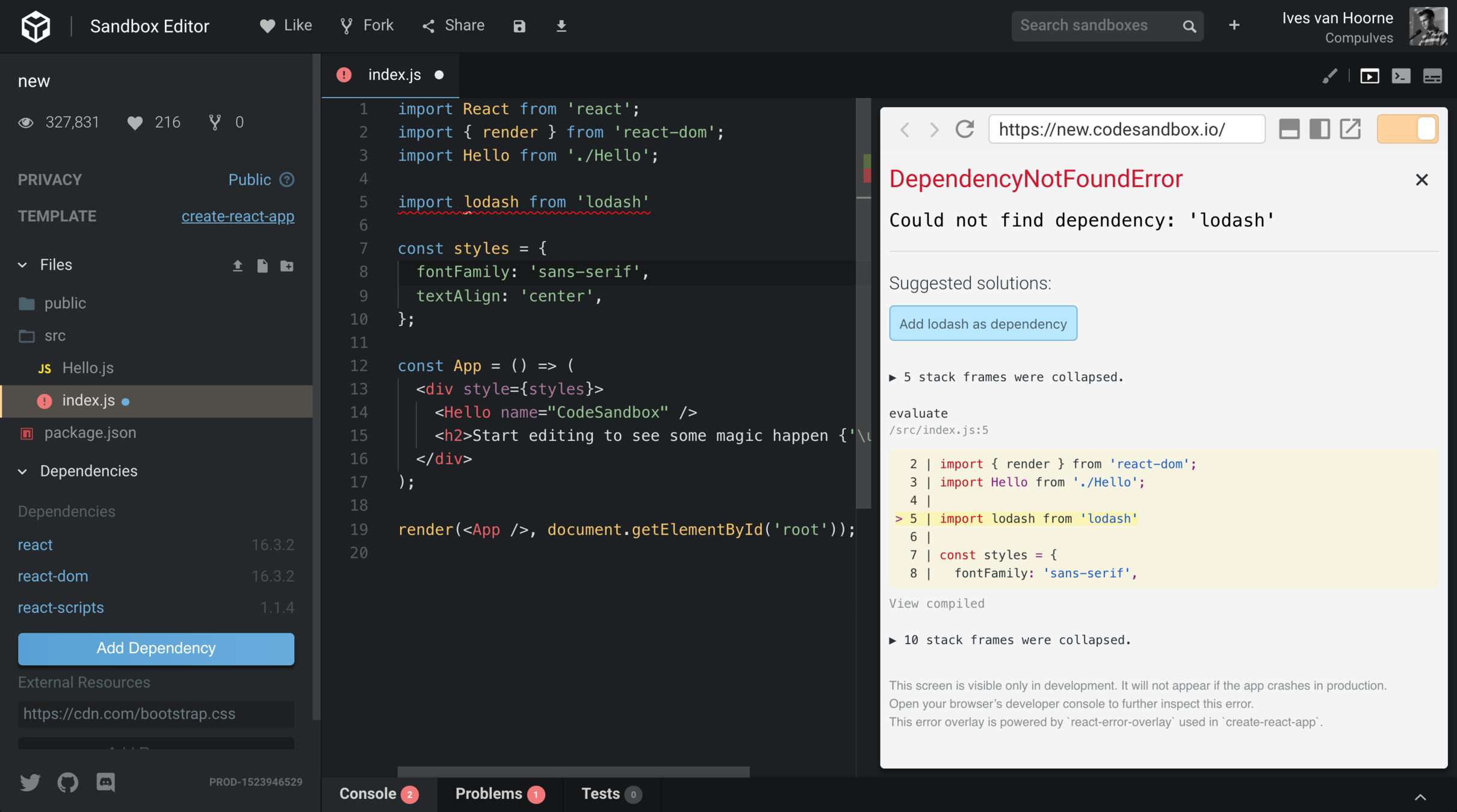Click the download sandbox icon
The height and width of the screenshot is (812, 1457).
click(x=561, y=26)
